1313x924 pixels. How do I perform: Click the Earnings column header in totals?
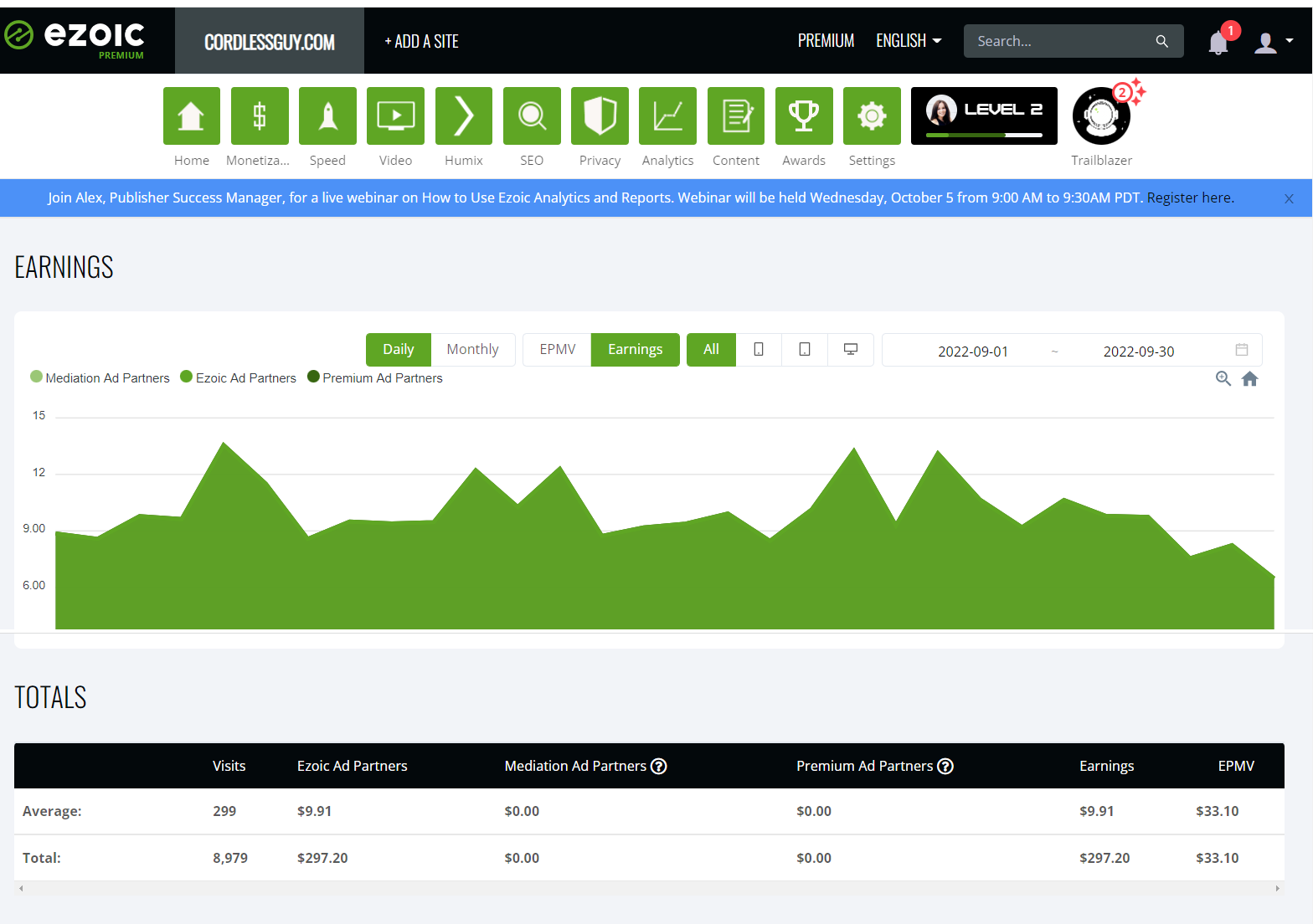pyautogui.click(x=1106, y=766)
